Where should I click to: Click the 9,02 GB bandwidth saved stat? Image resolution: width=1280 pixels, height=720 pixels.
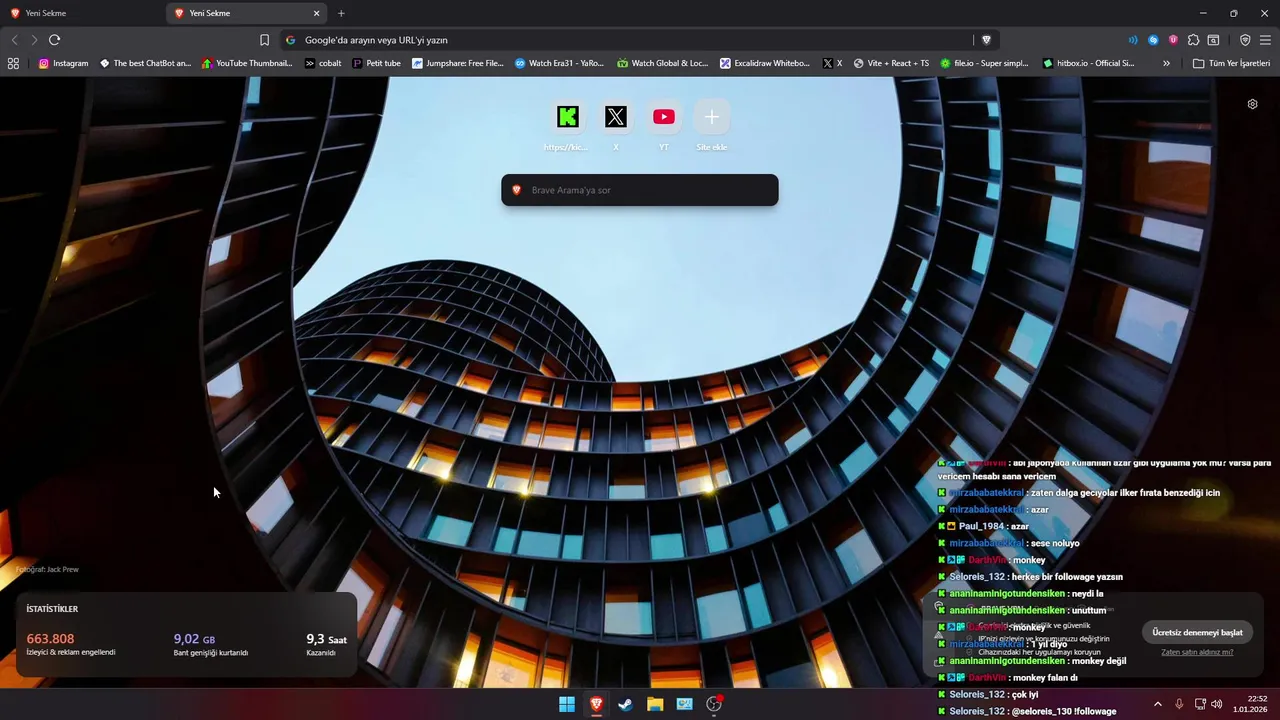coord(211,644)
